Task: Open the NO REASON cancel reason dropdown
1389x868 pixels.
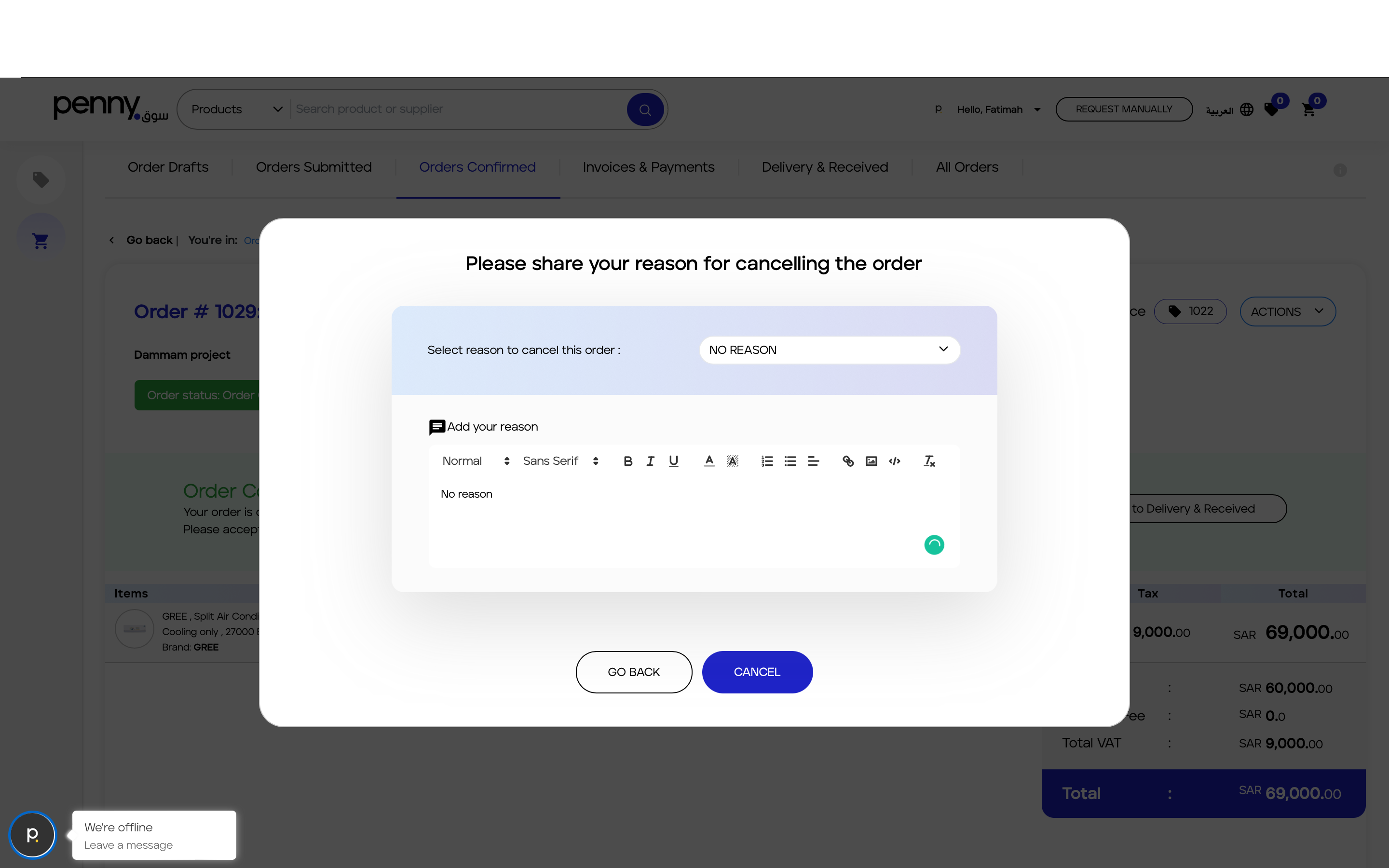Action: point(830,350)
